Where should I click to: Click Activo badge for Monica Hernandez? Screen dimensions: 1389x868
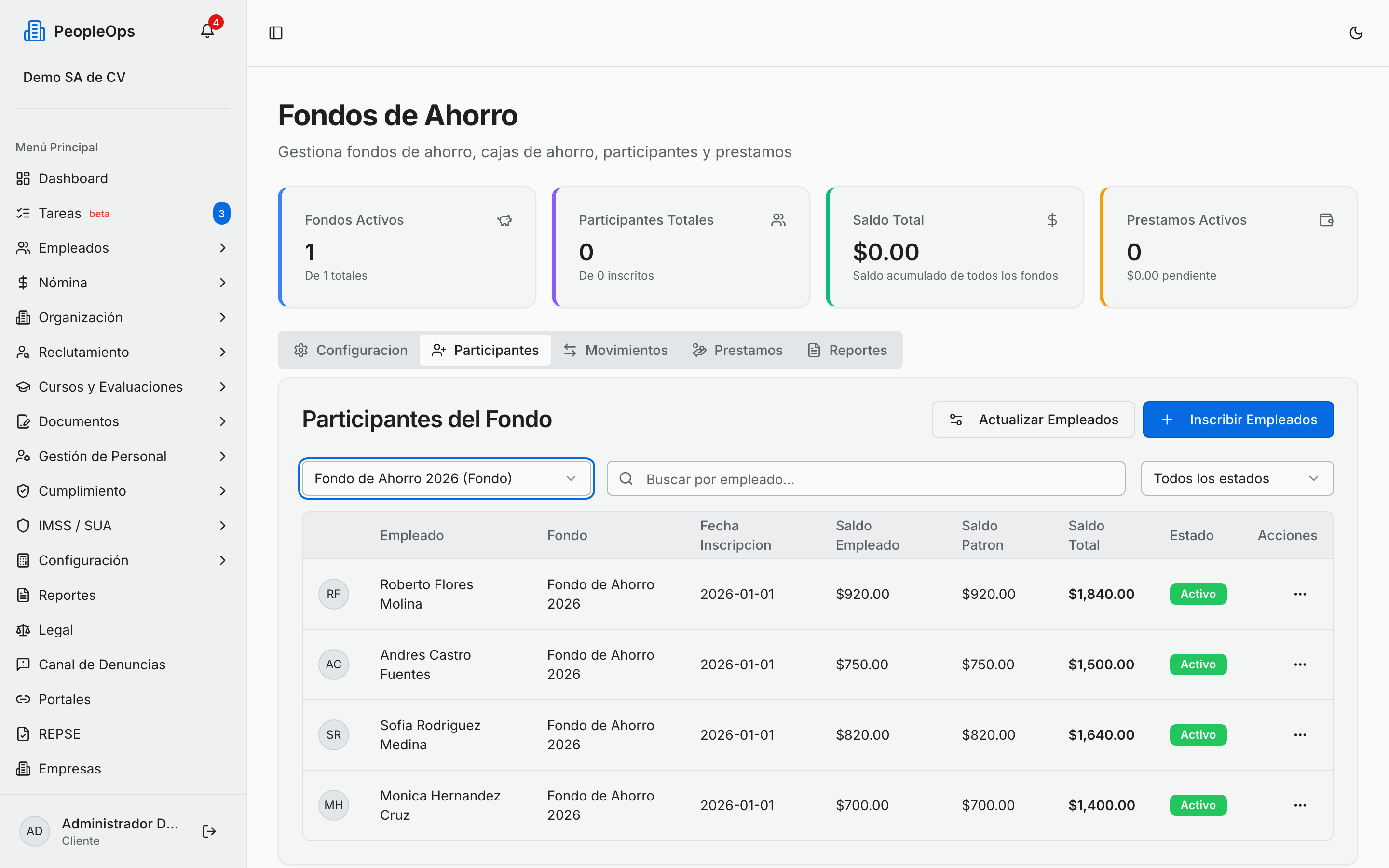[x=1198, y=805]
